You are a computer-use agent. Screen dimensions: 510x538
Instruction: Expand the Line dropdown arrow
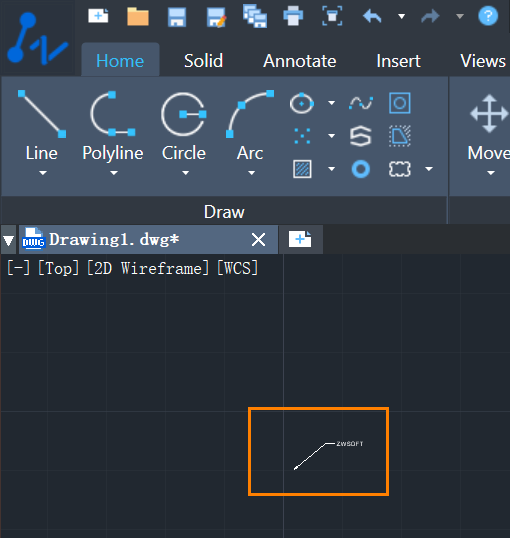[x=43, y=173]
